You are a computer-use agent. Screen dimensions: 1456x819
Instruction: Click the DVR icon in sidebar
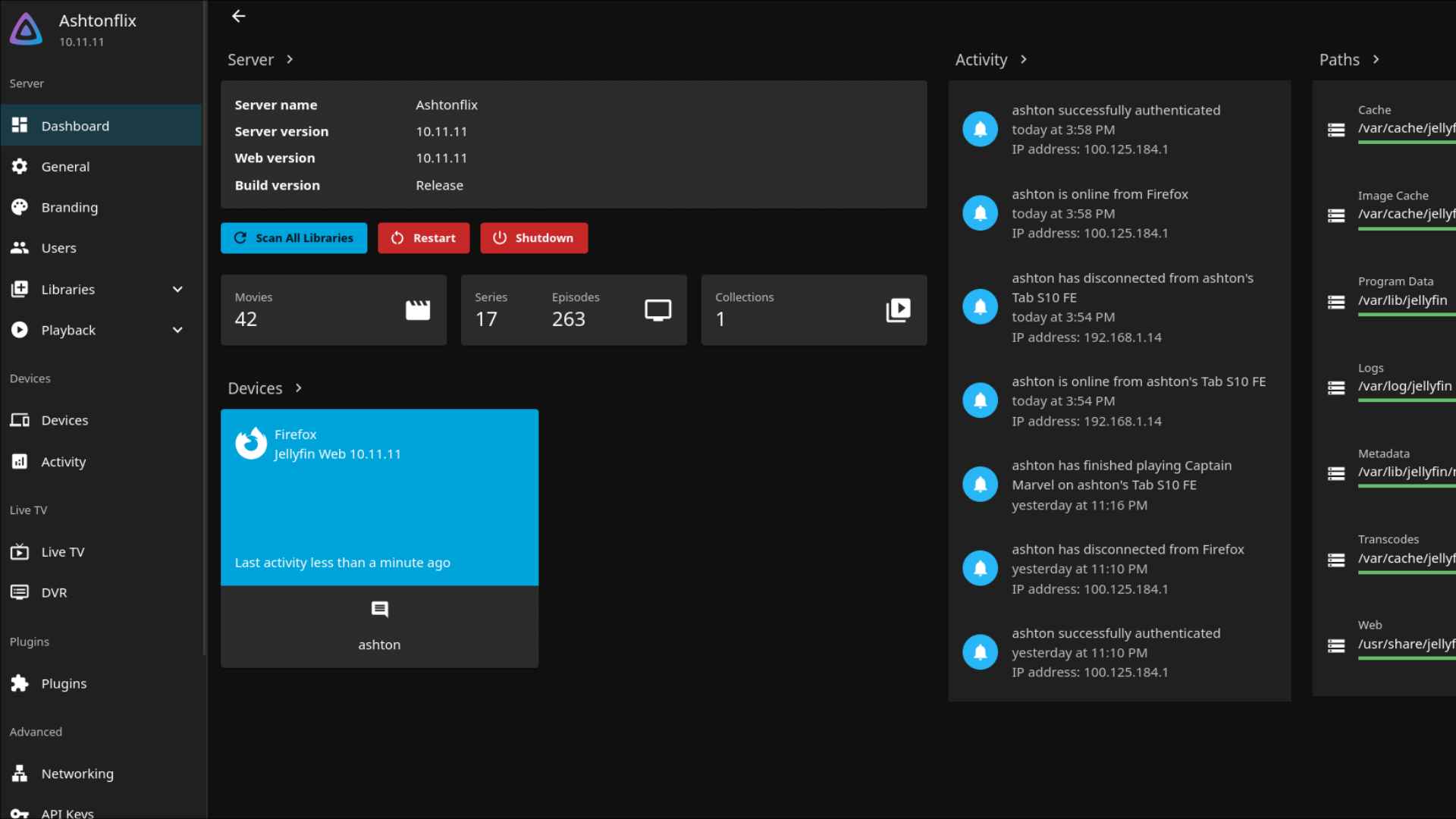click(20, 592)
